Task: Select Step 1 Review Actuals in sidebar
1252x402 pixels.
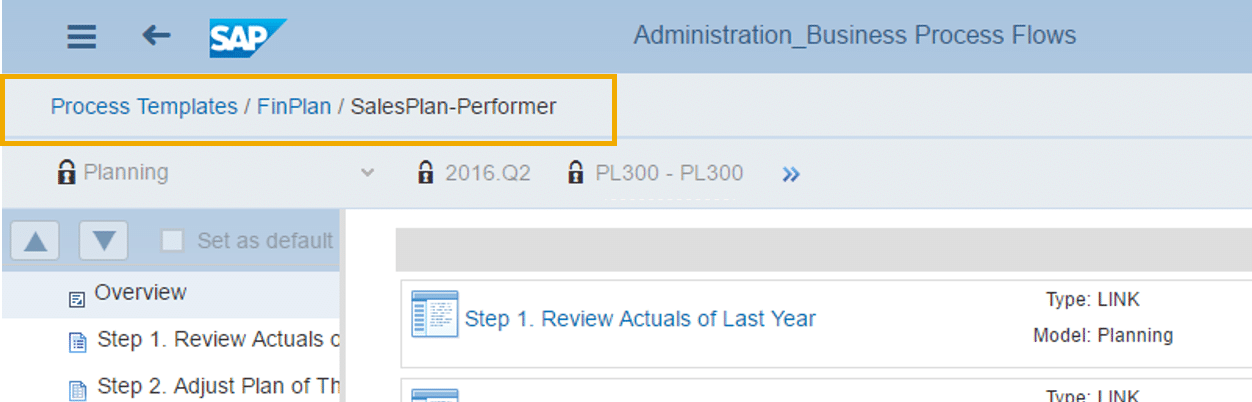Action: coord(210,340)
